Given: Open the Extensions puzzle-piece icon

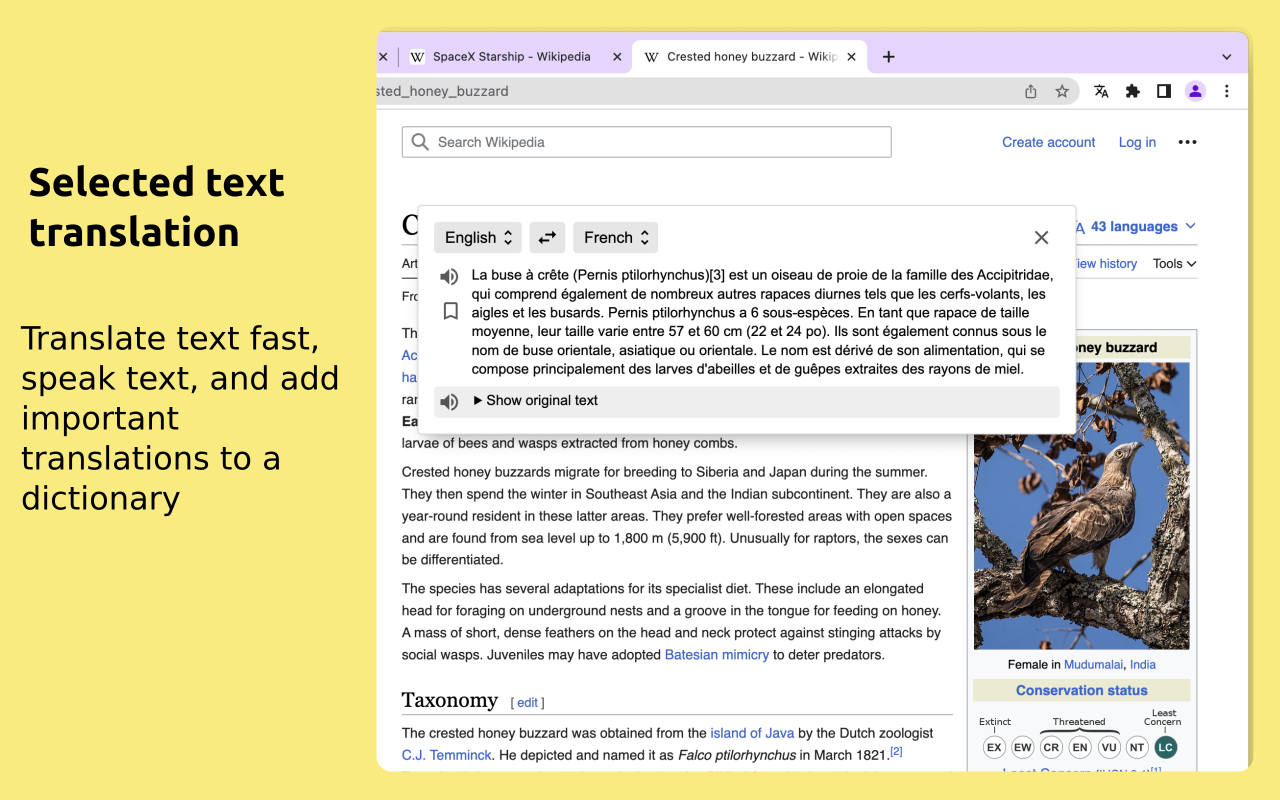Looking at the screenshot, I should click(x=1132, y=91).
